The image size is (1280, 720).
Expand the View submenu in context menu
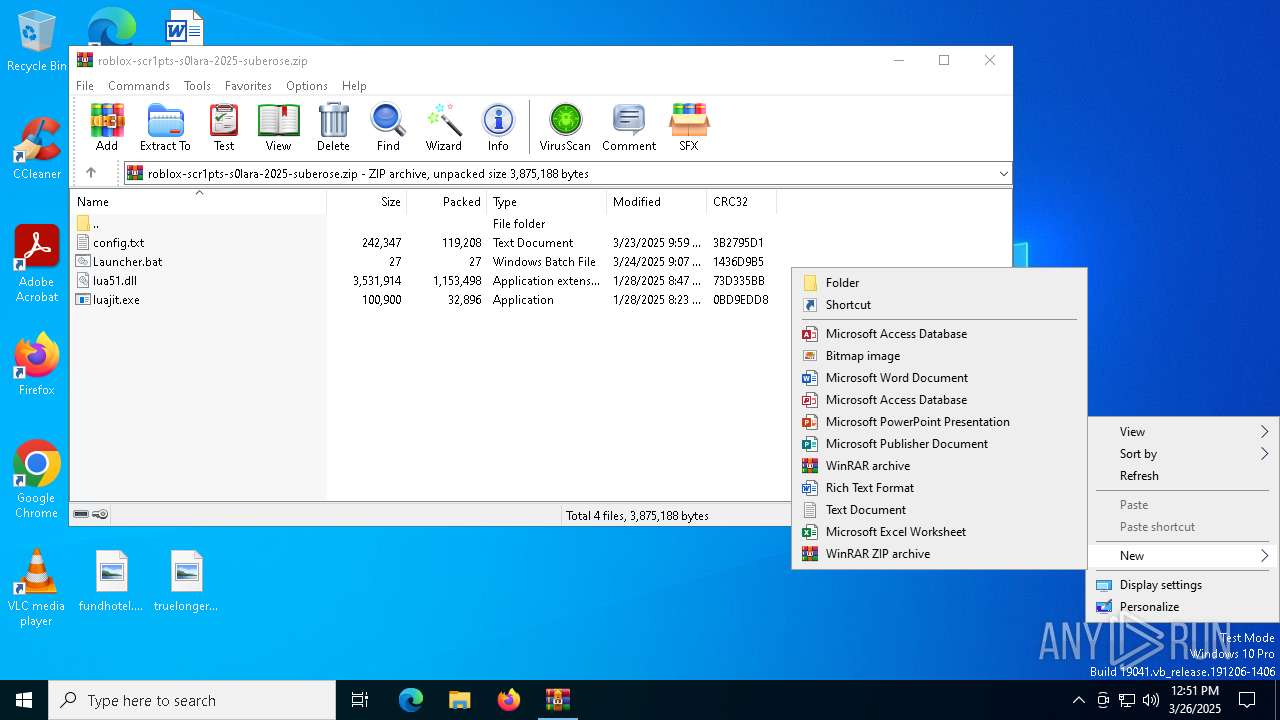1183,432
